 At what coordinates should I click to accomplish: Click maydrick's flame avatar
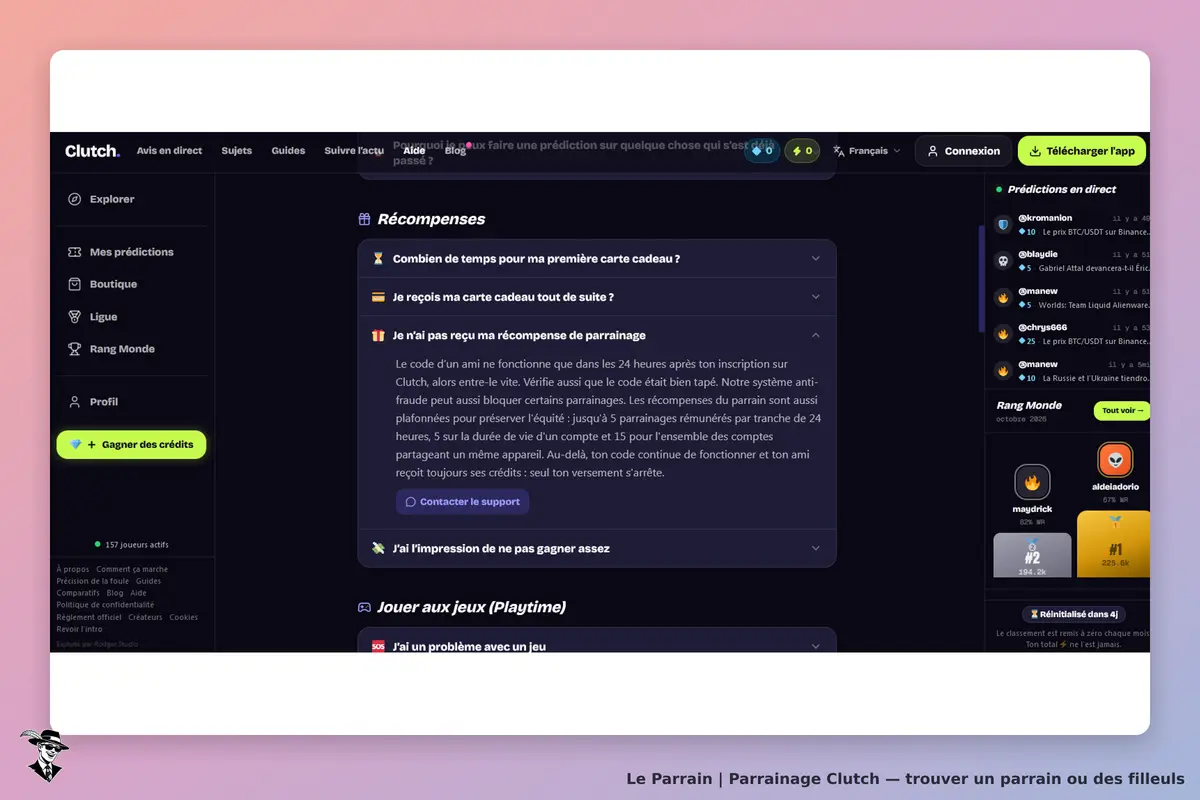[1032, 482]
